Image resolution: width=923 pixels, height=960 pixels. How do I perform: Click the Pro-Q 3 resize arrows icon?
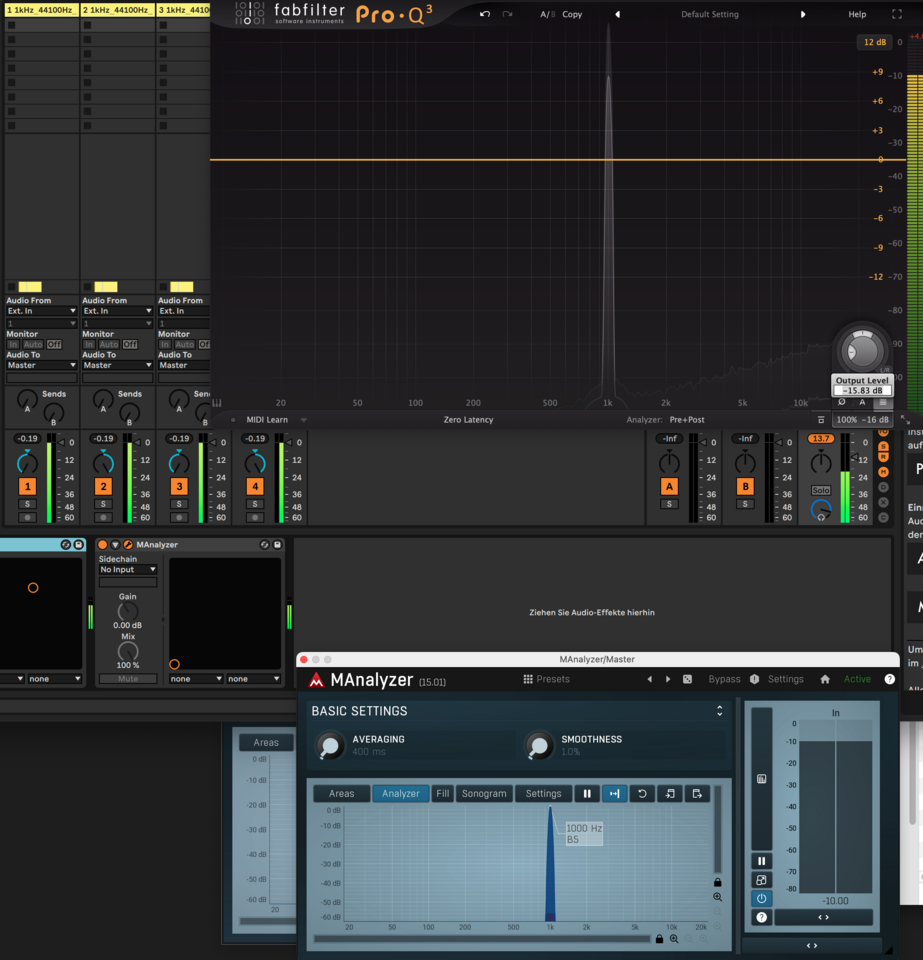point(906,420)
